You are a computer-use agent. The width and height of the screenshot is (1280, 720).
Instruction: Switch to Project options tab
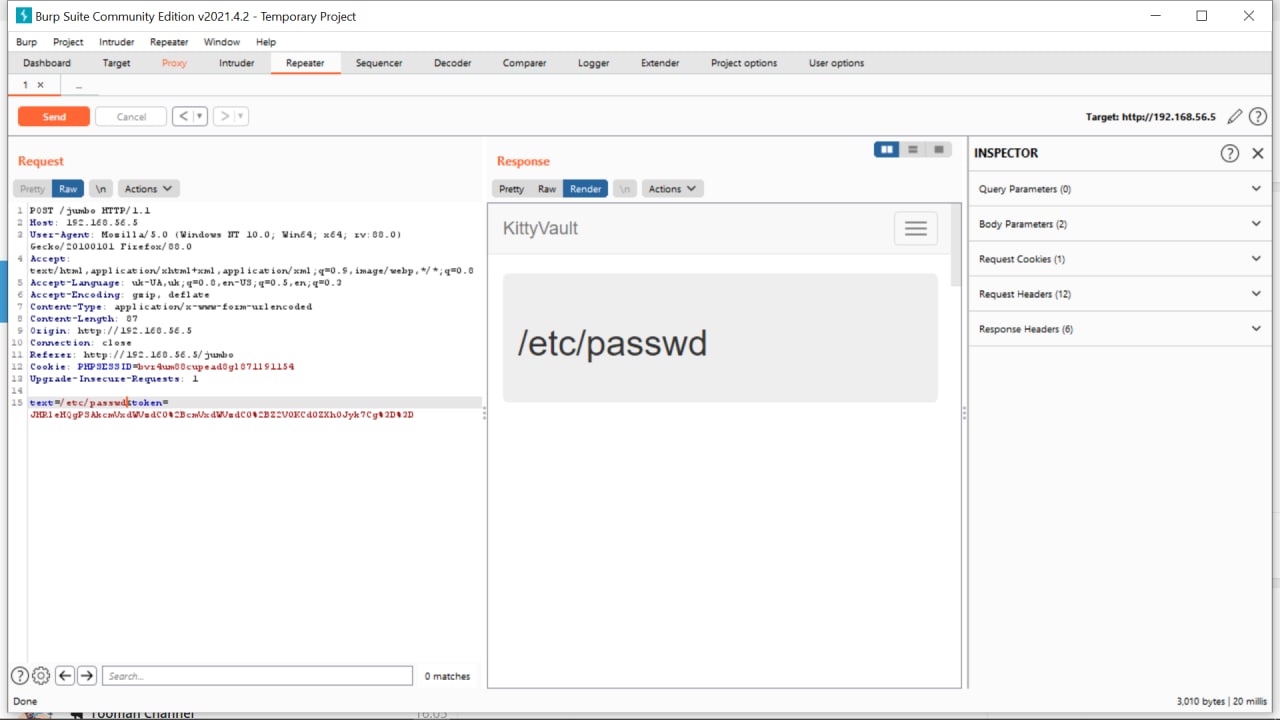pyautogui.click(x=744, y=63)
